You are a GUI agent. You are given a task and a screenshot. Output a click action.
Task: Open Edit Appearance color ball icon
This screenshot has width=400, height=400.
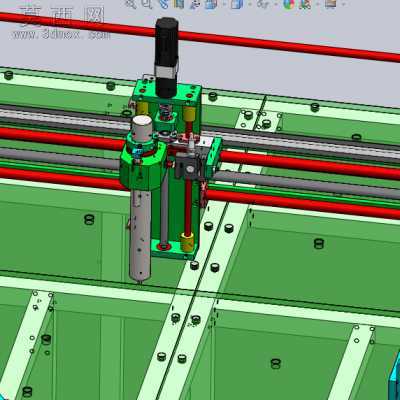pos(289,3)
